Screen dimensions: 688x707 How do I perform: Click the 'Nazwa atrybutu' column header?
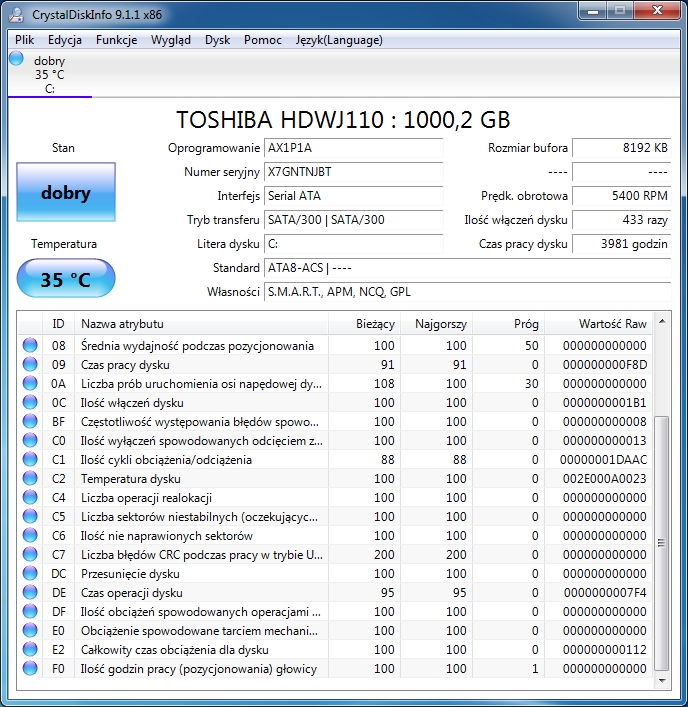point(202,324)
